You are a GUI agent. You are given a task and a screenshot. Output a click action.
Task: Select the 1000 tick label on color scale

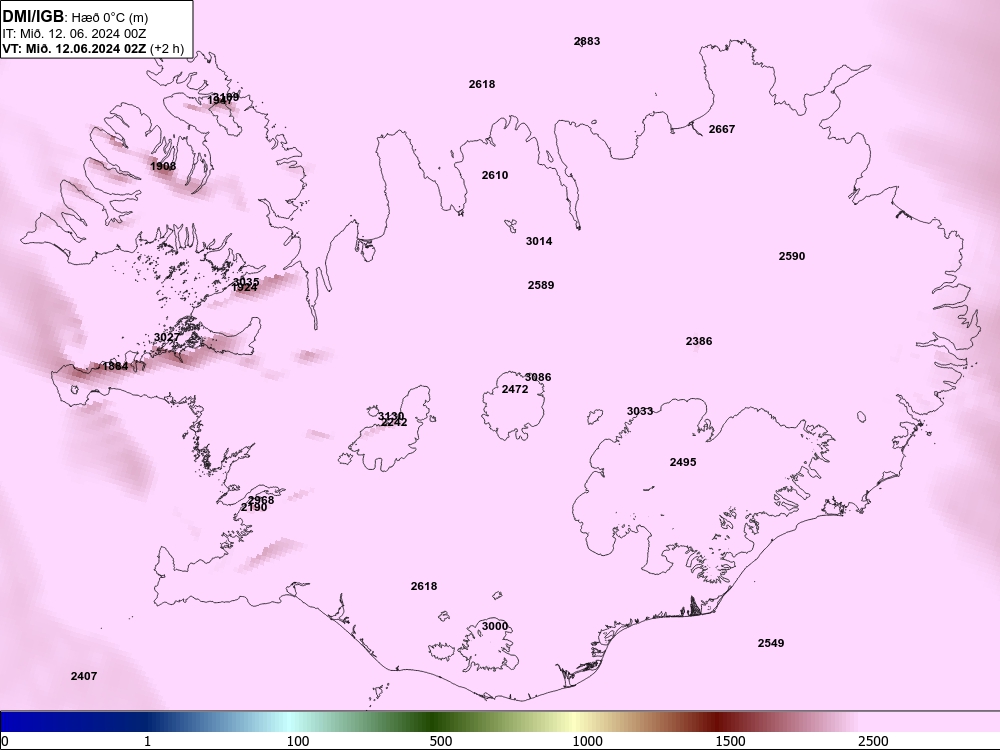[587, 741]
